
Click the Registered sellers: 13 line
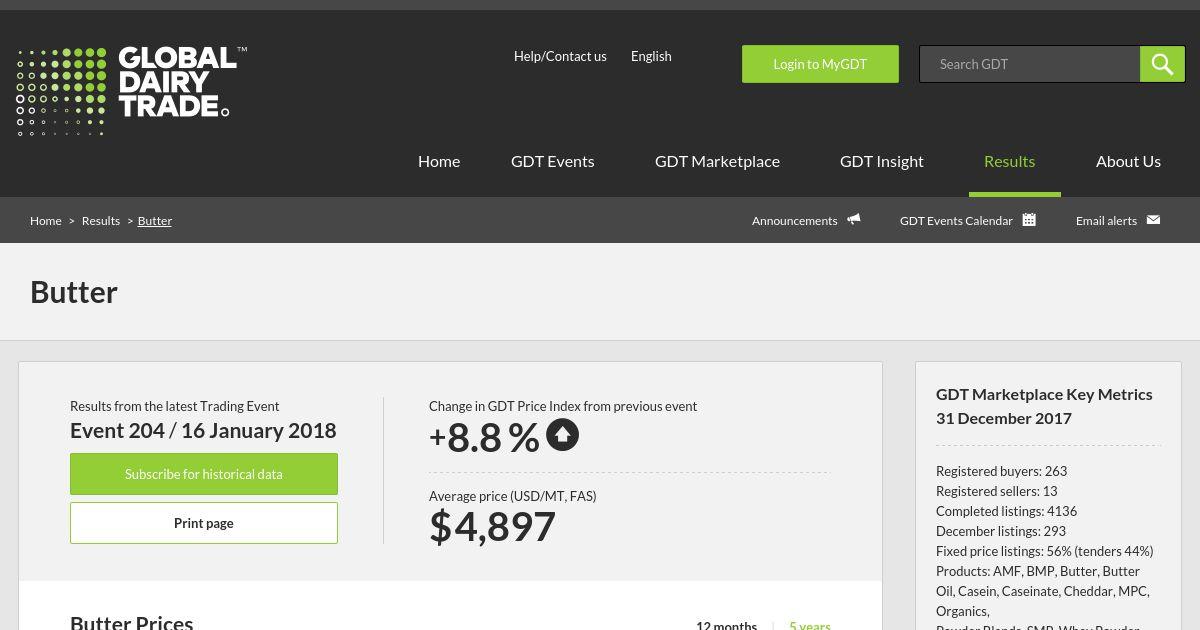click(997, 491)
